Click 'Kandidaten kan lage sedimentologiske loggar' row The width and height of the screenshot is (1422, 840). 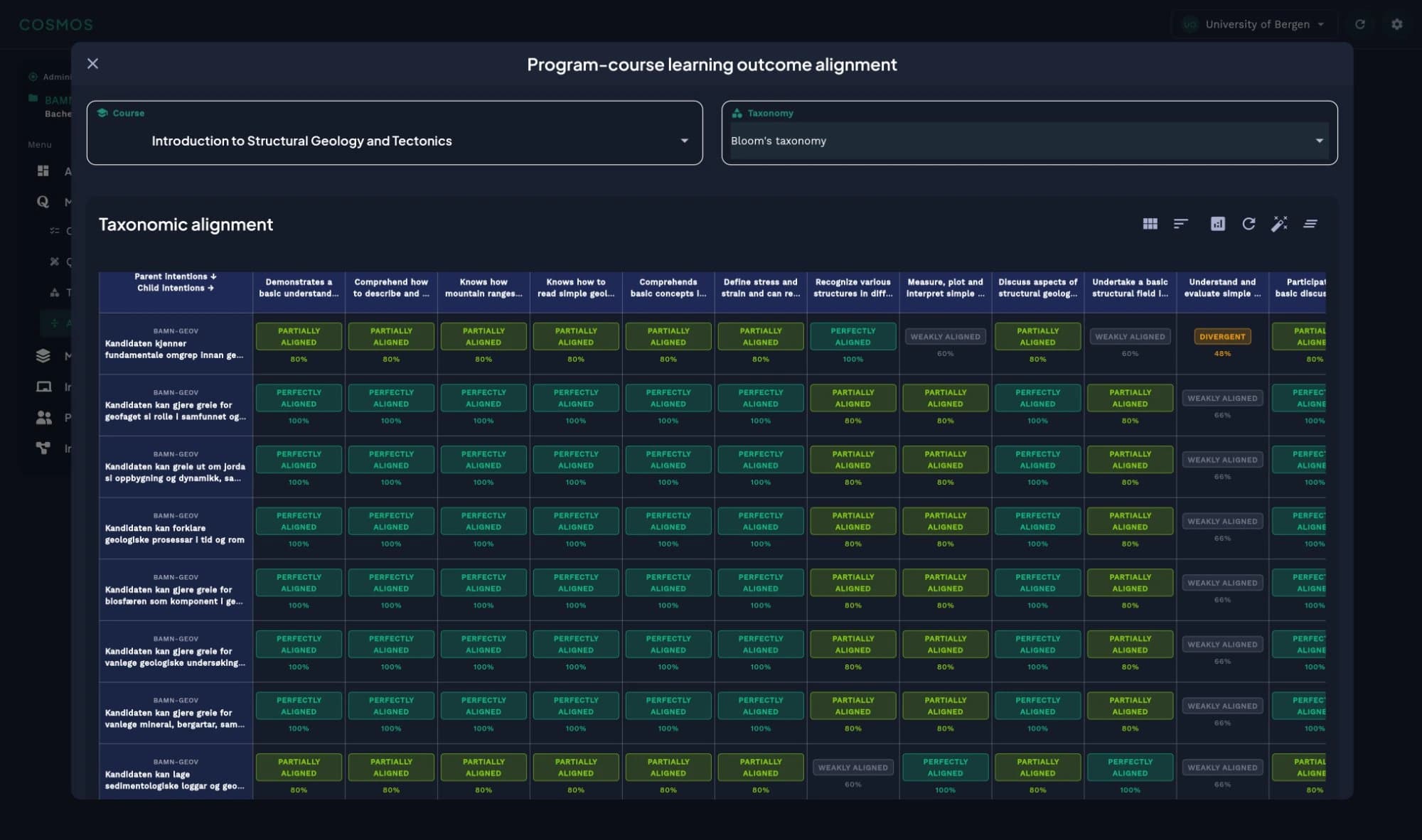[175, 780]
